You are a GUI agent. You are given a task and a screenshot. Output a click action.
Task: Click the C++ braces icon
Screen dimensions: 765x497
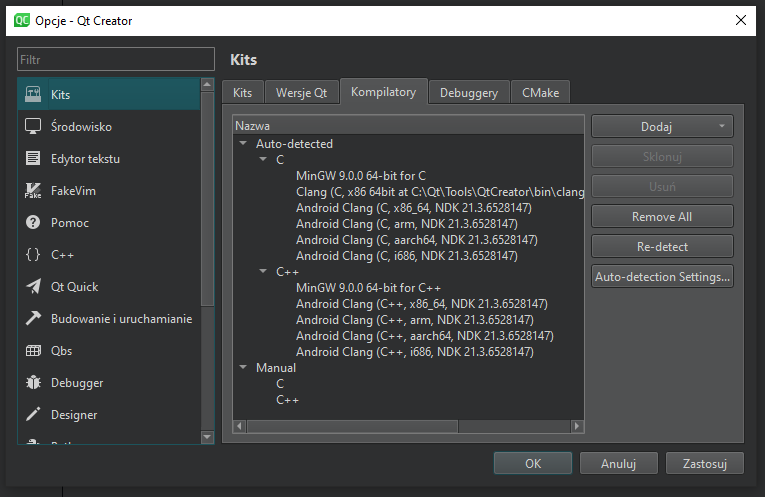[33, 255]
